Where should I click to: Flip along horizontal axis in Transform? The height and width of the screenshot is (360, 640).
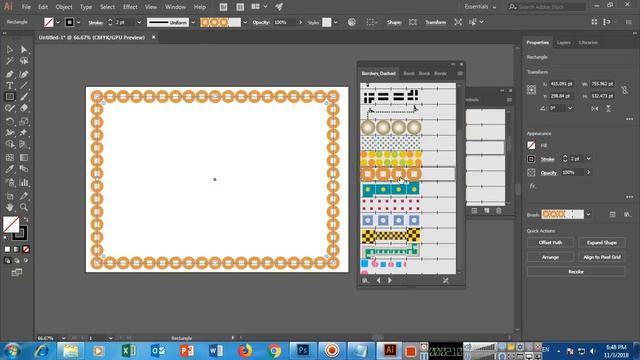pos(595,109)
